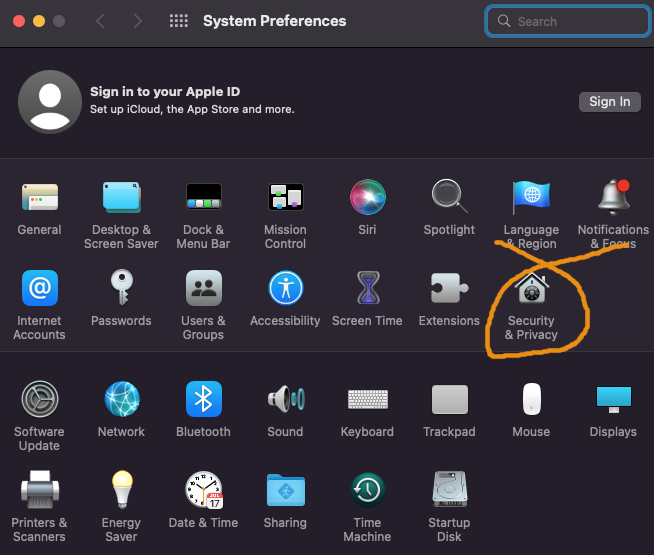Go back with the toolbar's left chevron
654x555 pixels.
(x=100, y=21)
